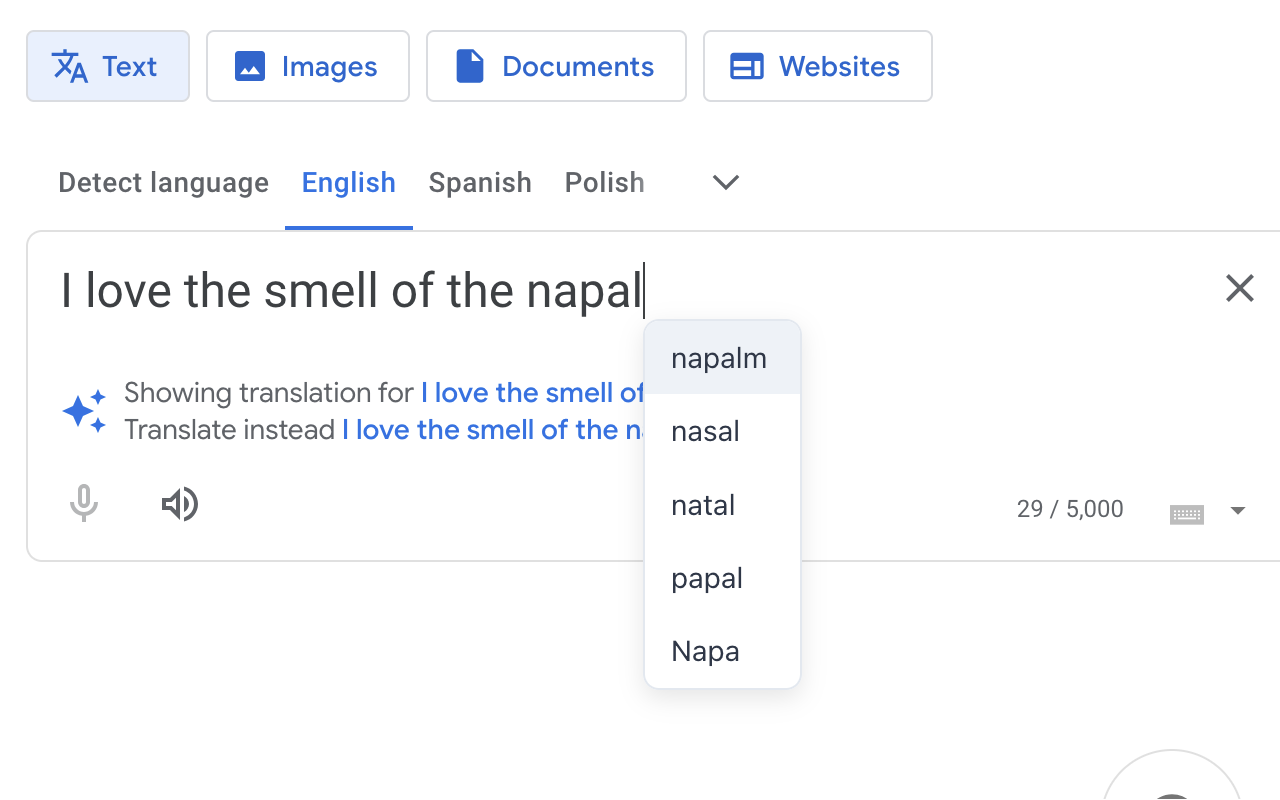The height and width of the screenshot is (800, 1280).
Task: Click inside the source text input field
Action: pyautogui.click(x=350, y=291)
